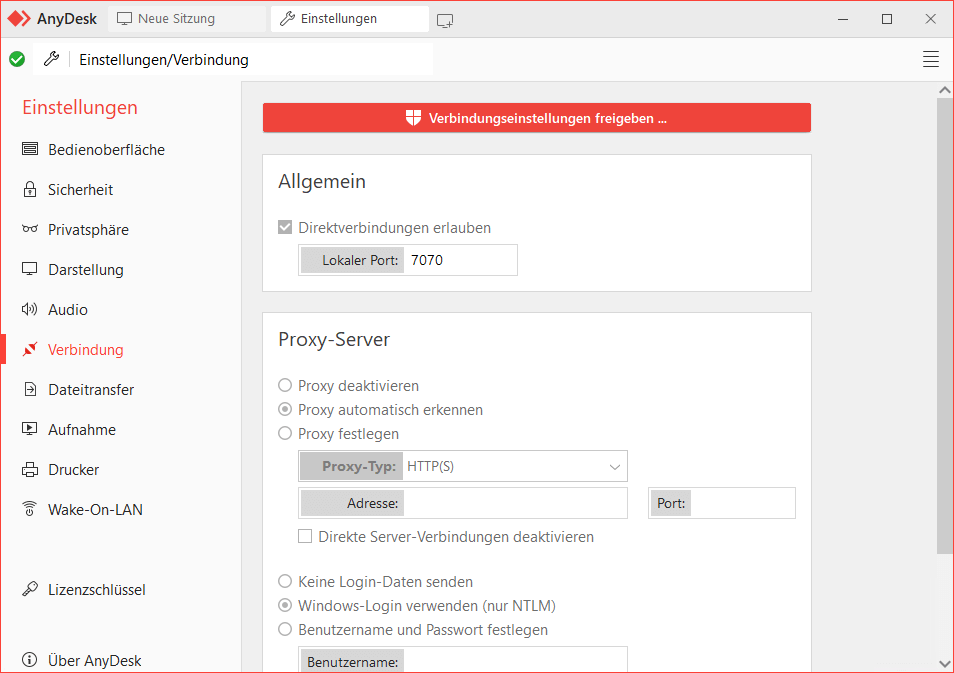
Task: Click into the Lokaler Port field
Action: coord(460,260)
